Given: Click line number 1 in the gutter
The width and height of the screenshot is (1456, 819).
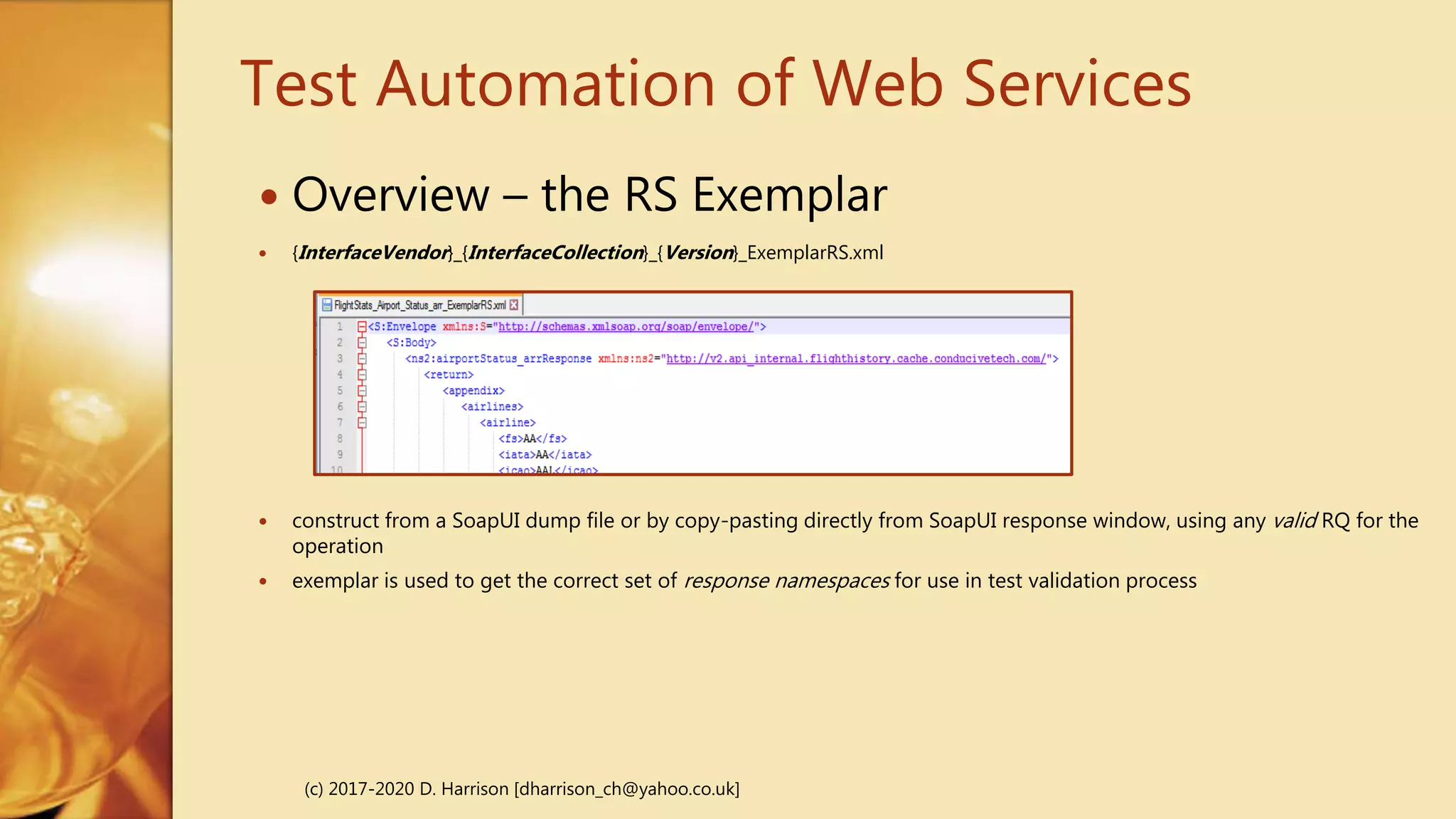Looking at the screenshot, I should point(340,326).
